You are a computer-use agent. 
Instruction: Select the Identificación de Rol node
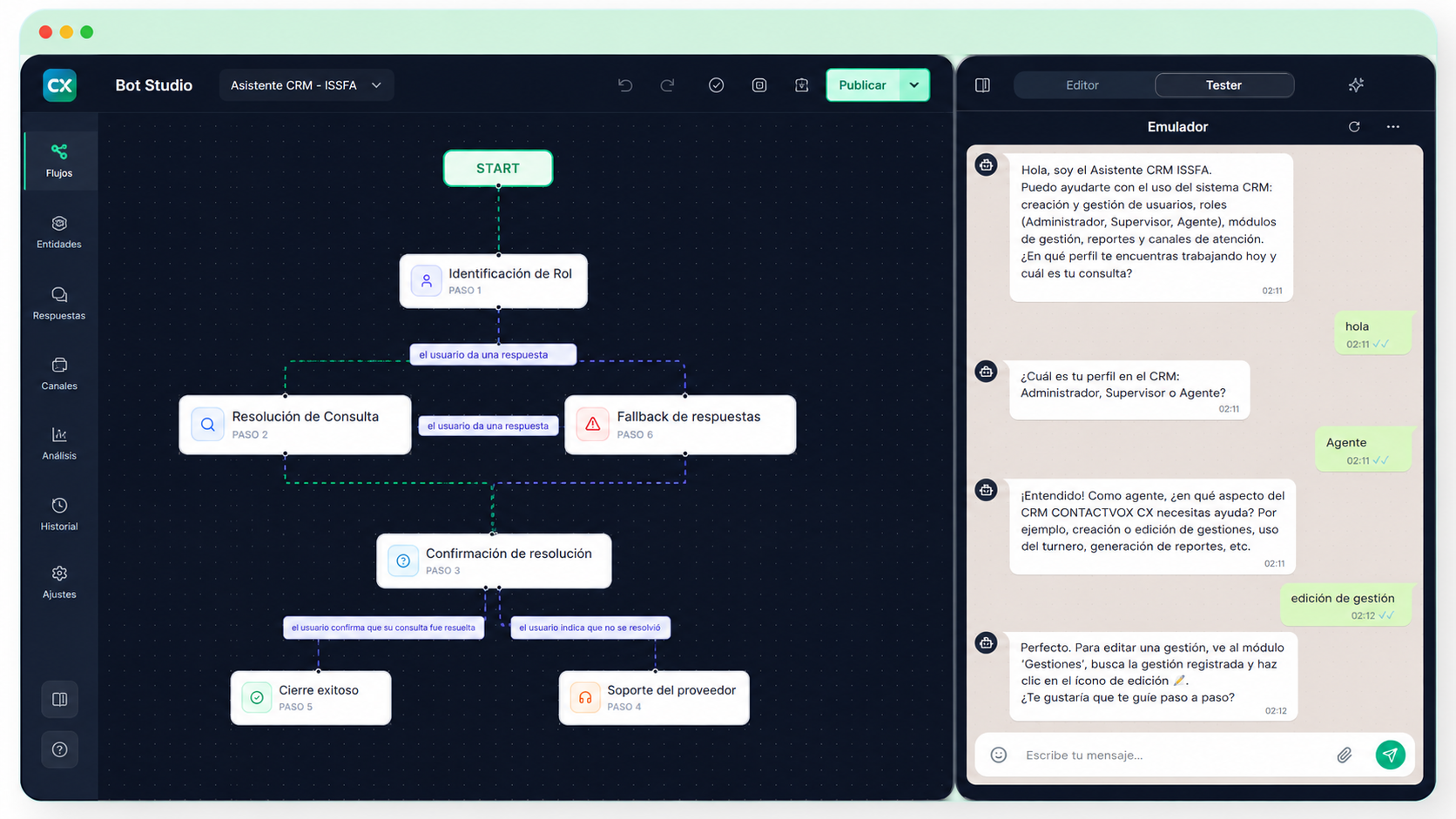(x=494, y=281)
